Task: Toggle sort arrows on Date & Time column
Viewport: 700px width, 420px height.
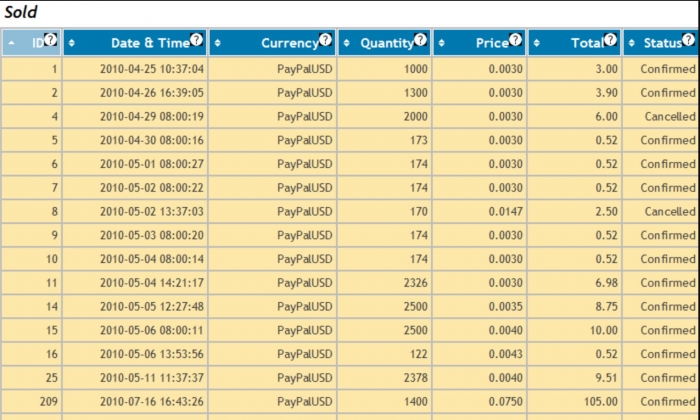Action: [x=71, y=43]
